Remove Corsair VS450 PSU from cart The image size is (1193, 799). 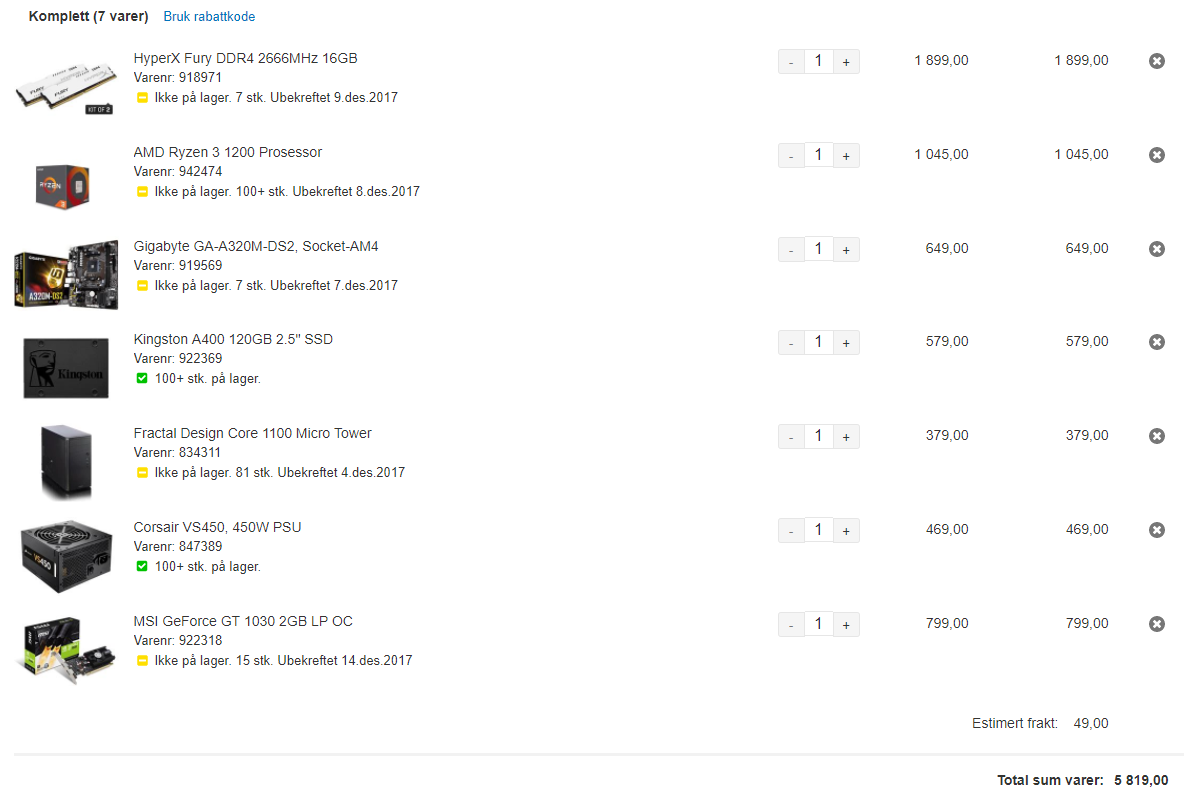point(1156,530)
